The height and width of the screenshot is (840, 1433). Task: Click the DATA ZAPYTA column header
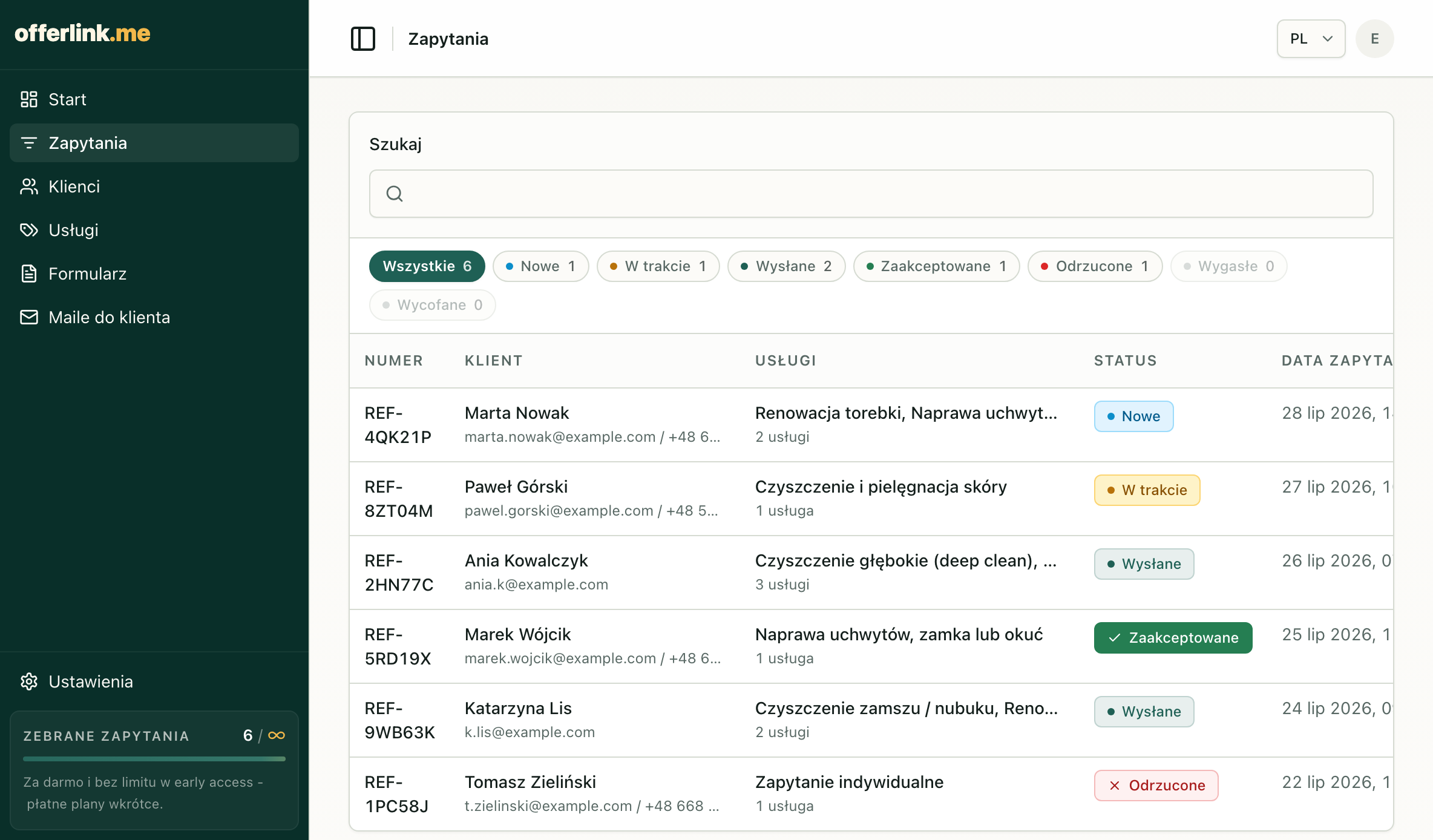coord(1337,361)
